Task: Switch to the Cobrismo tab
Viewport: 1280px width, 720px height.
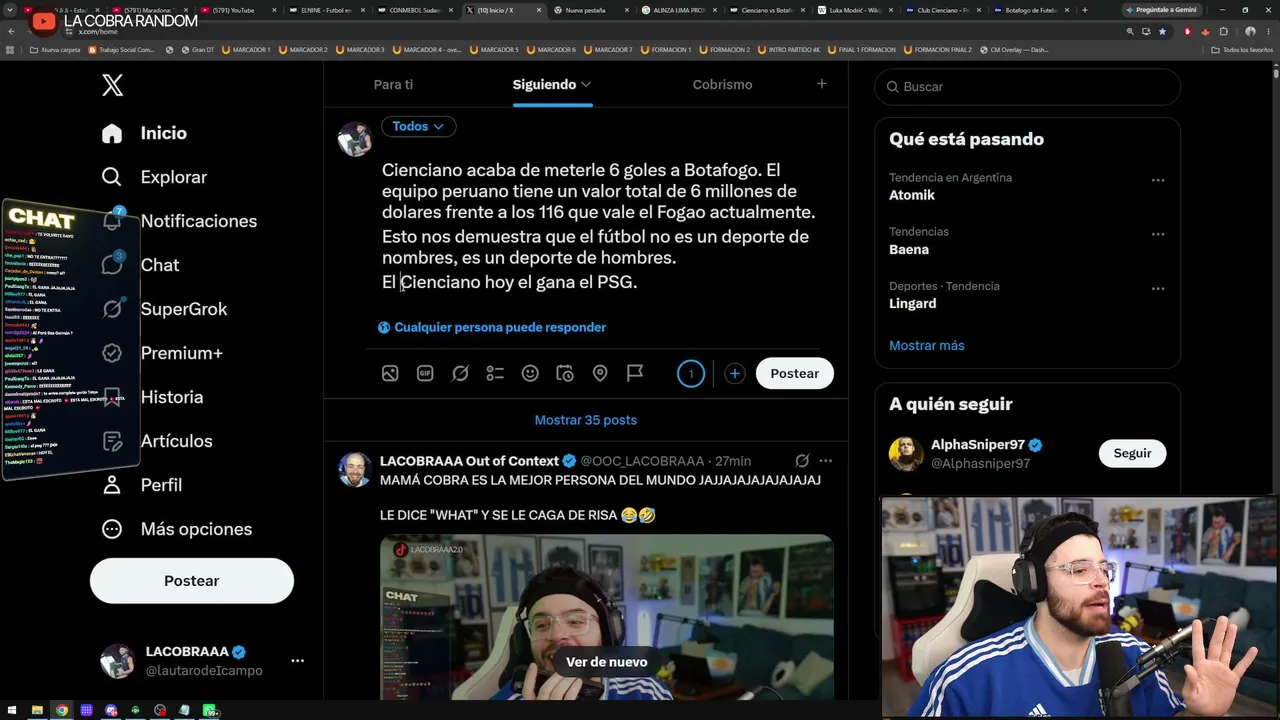Action: 722,85
